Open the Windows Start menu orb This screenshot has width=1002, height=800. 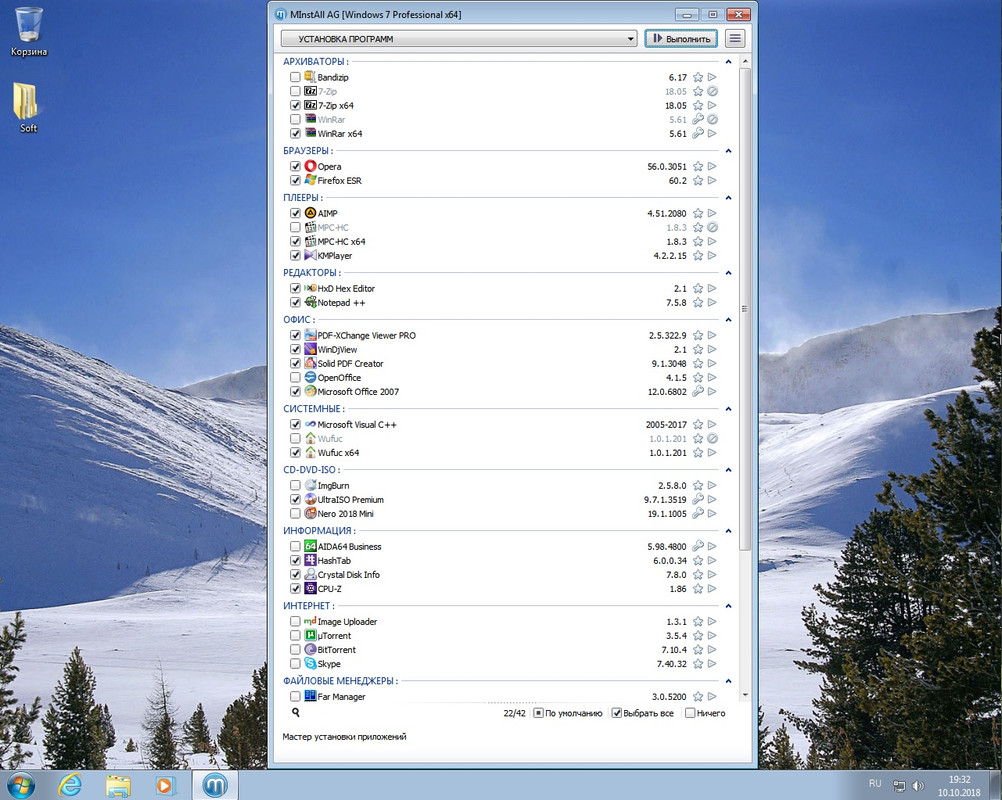[x=19, y=785]
